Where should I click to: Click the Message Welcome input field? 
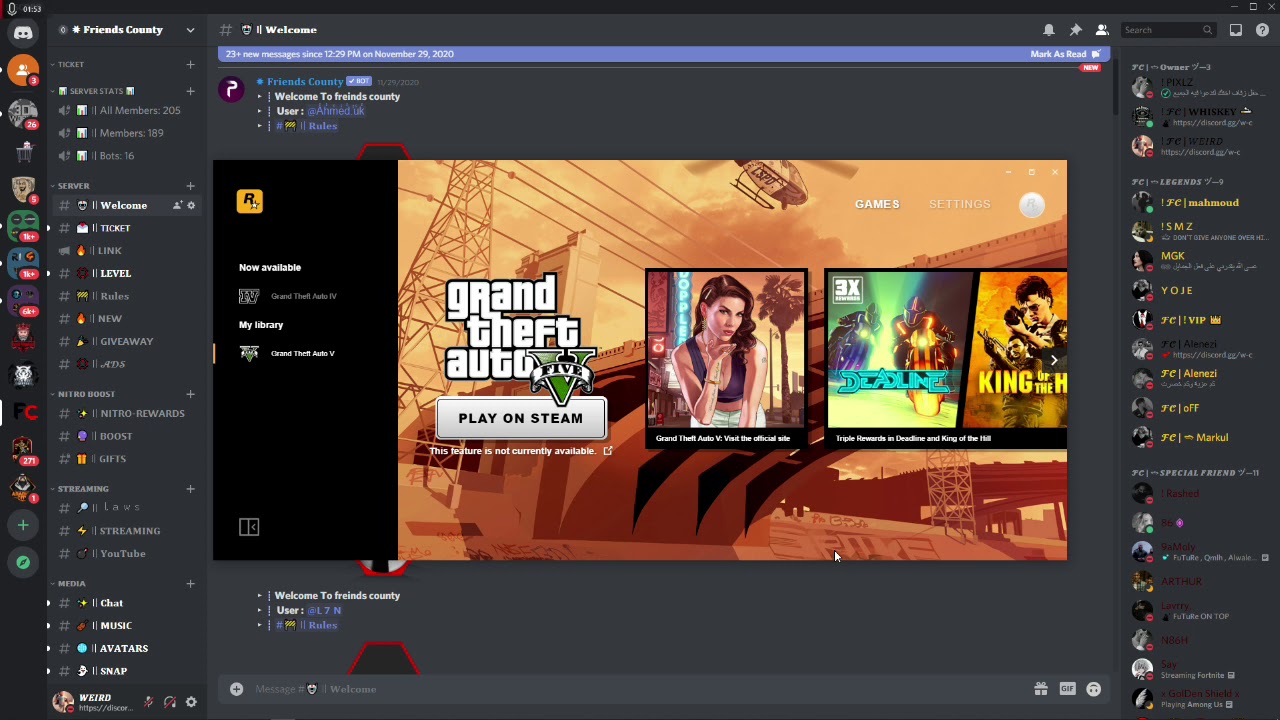click(x=640, y=689)
